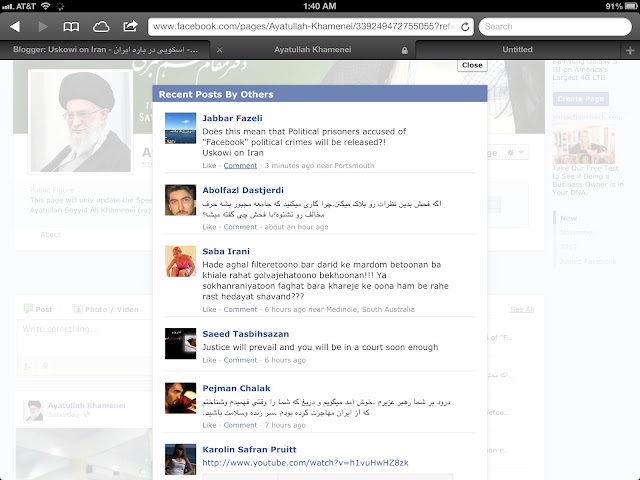Tap the battery 91% status indicator
Screen dimensions: 640x480
(621, 6)
